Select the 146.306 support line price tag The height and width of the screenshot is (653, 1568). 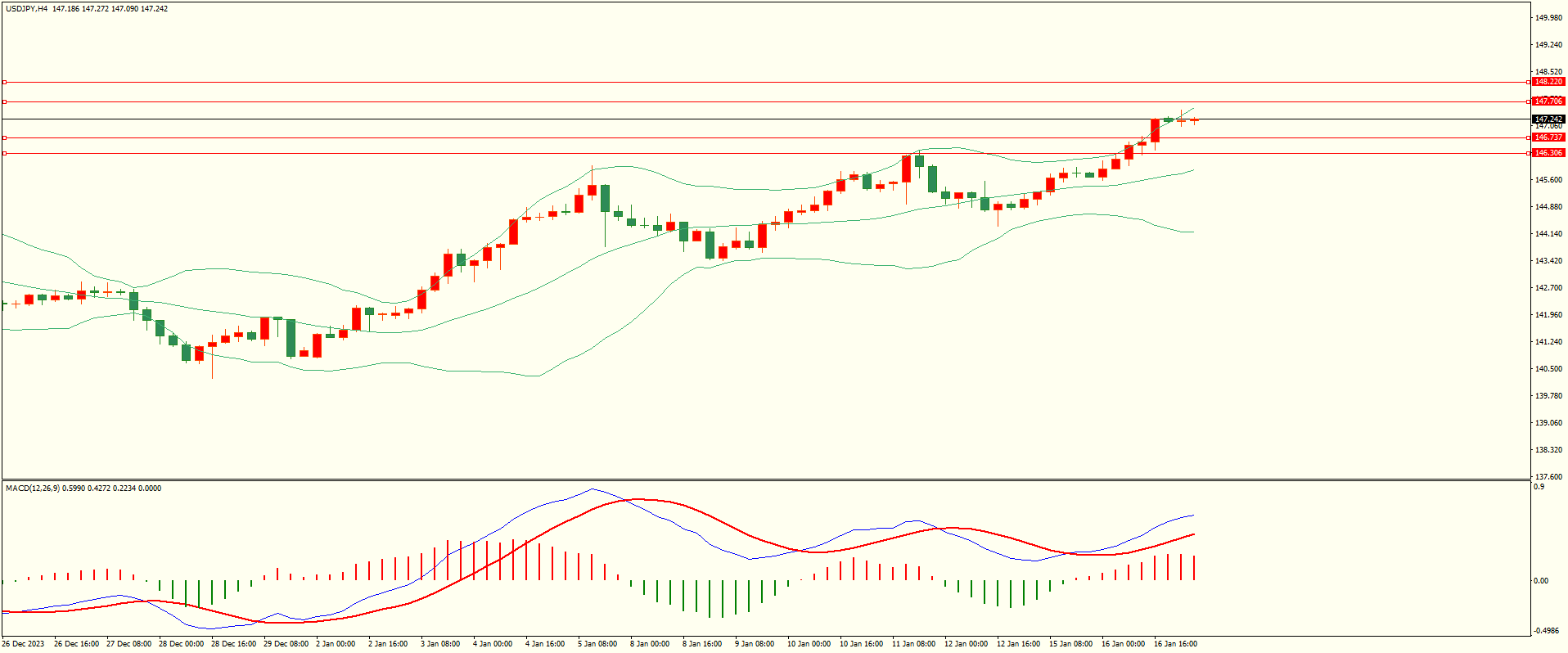[x=1548, y=153]
